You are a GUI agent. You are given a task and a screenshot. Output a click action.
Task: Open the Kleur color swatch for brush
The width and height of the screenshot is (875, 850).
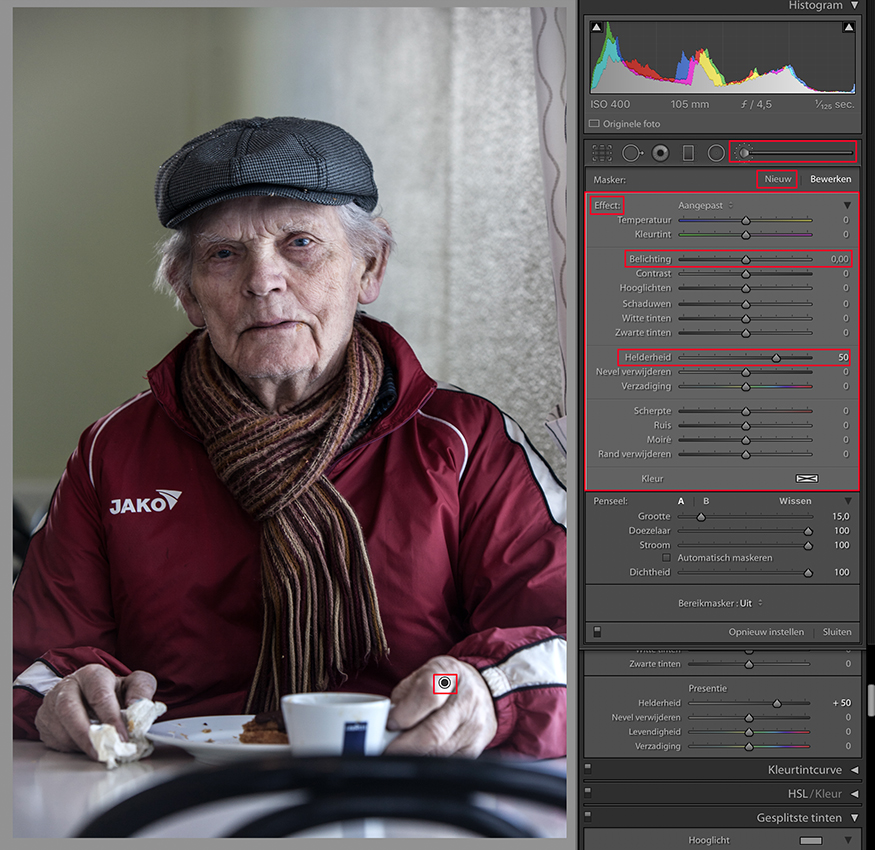click(807, 478)
